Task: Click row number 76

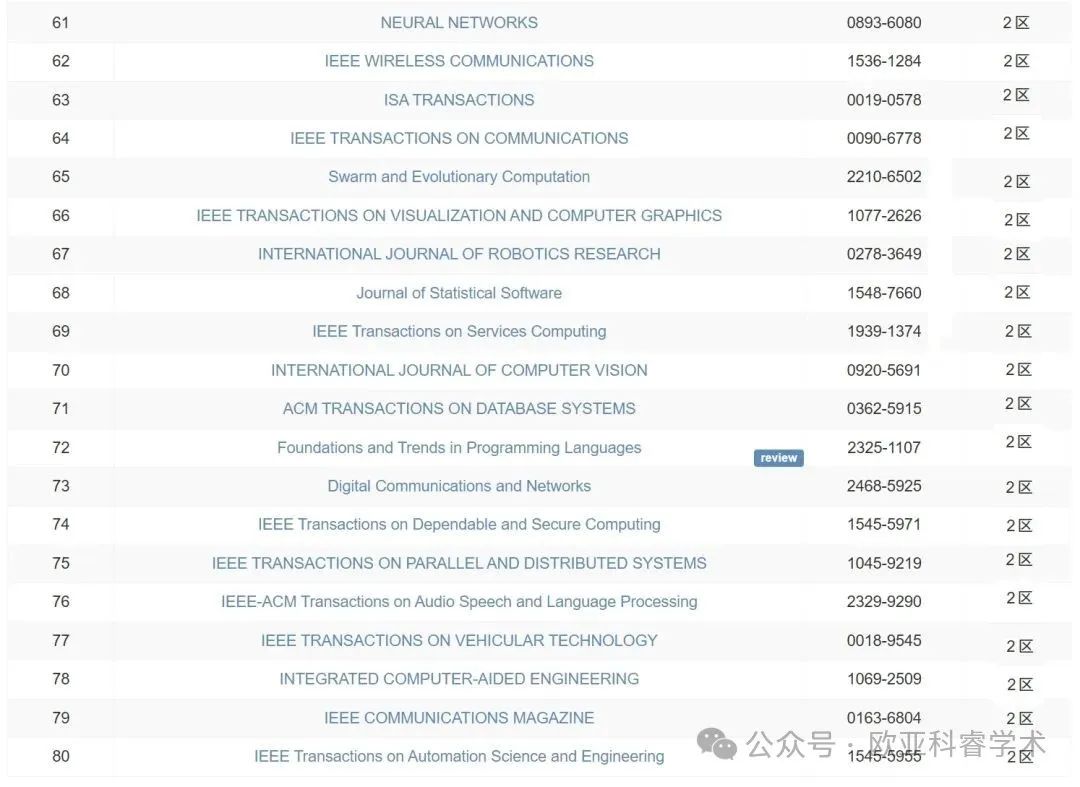Action: tap(61, 602)
